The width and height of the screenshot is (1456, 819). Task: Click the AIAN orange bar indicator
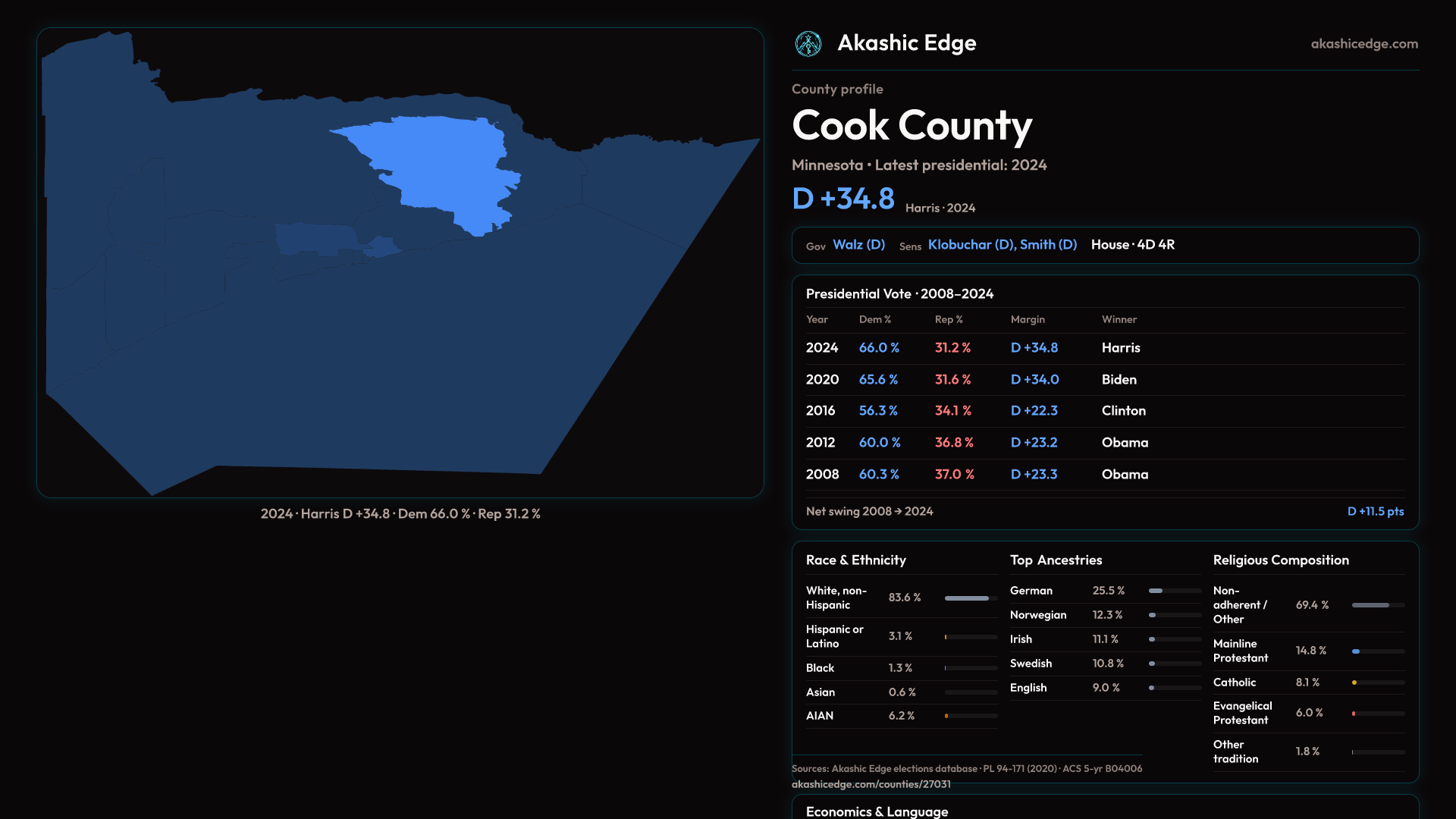pos(946,716)
